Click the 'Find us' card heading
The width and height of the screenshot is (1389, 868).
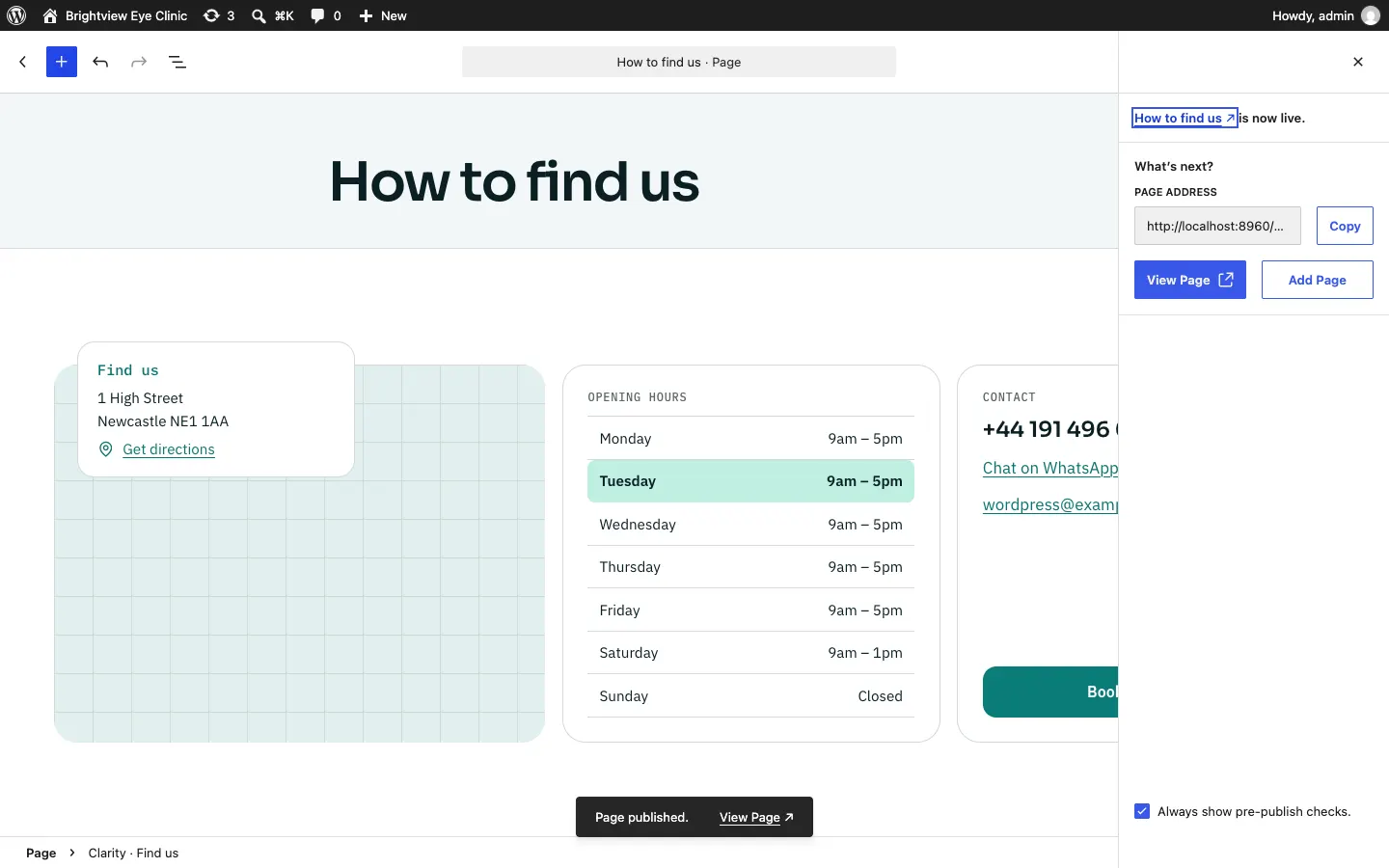[x=128, y=370]
